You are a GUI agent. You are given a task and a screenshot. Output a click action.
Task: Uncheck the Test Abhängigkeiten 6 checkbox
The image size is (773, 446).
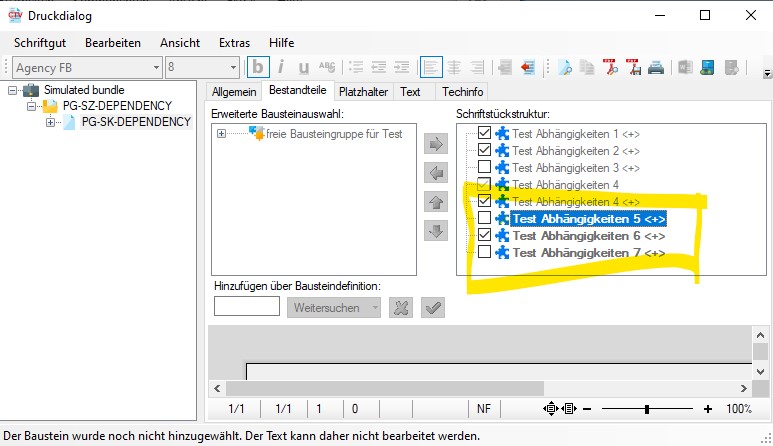(x=485, y=235)
